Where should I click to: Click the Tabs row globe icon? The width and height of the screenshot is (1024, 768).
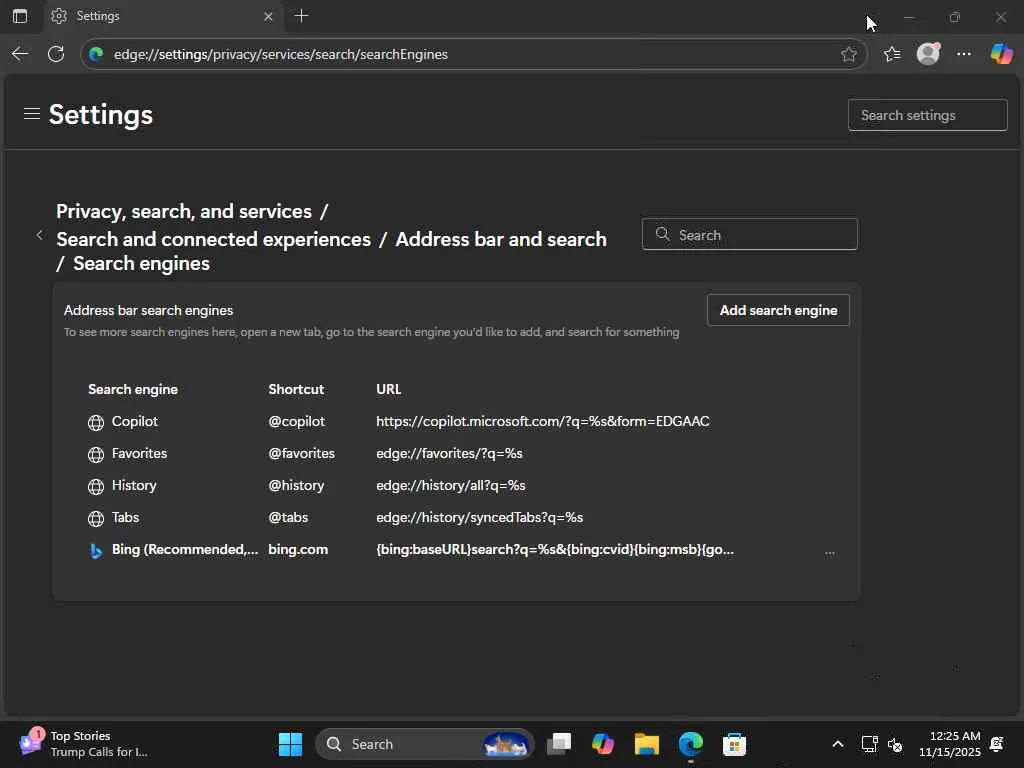(x=96, y=519)
